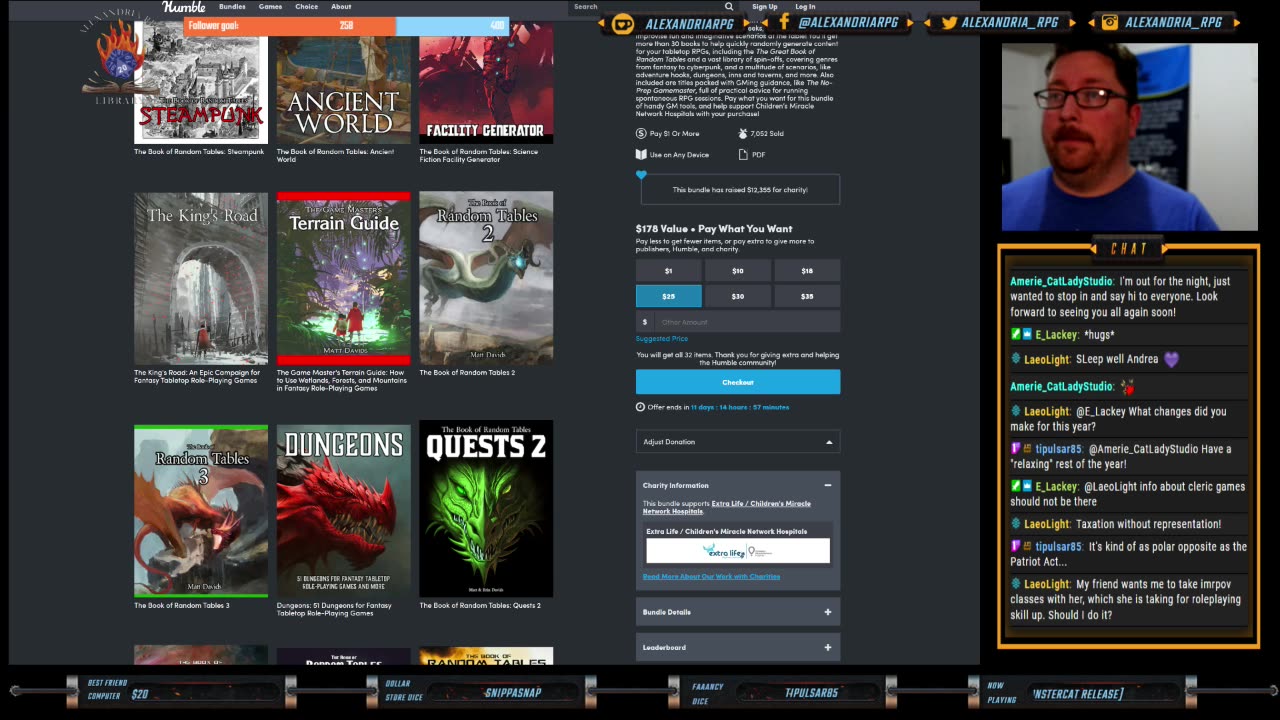Screen dimensions: 1280x720
Task: Click the Use on Any Device book icon
Action: tap(641, 155)
